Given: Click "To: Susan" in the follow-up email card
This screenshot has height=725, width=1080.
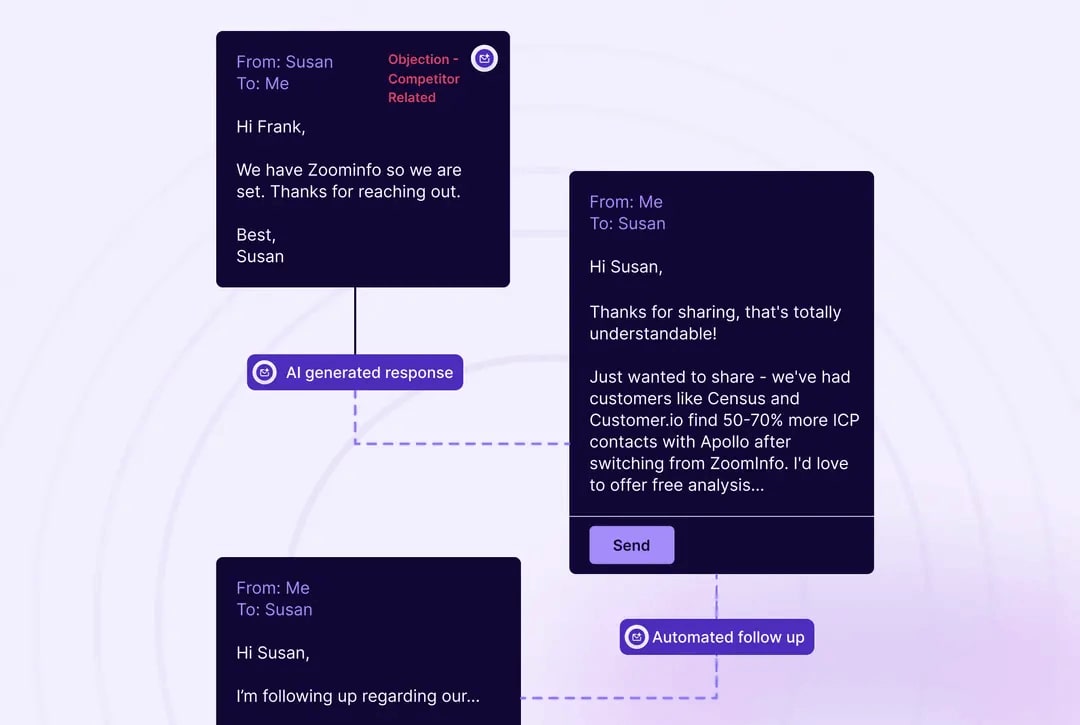Looking at the screenshot, I should point(274,610).
